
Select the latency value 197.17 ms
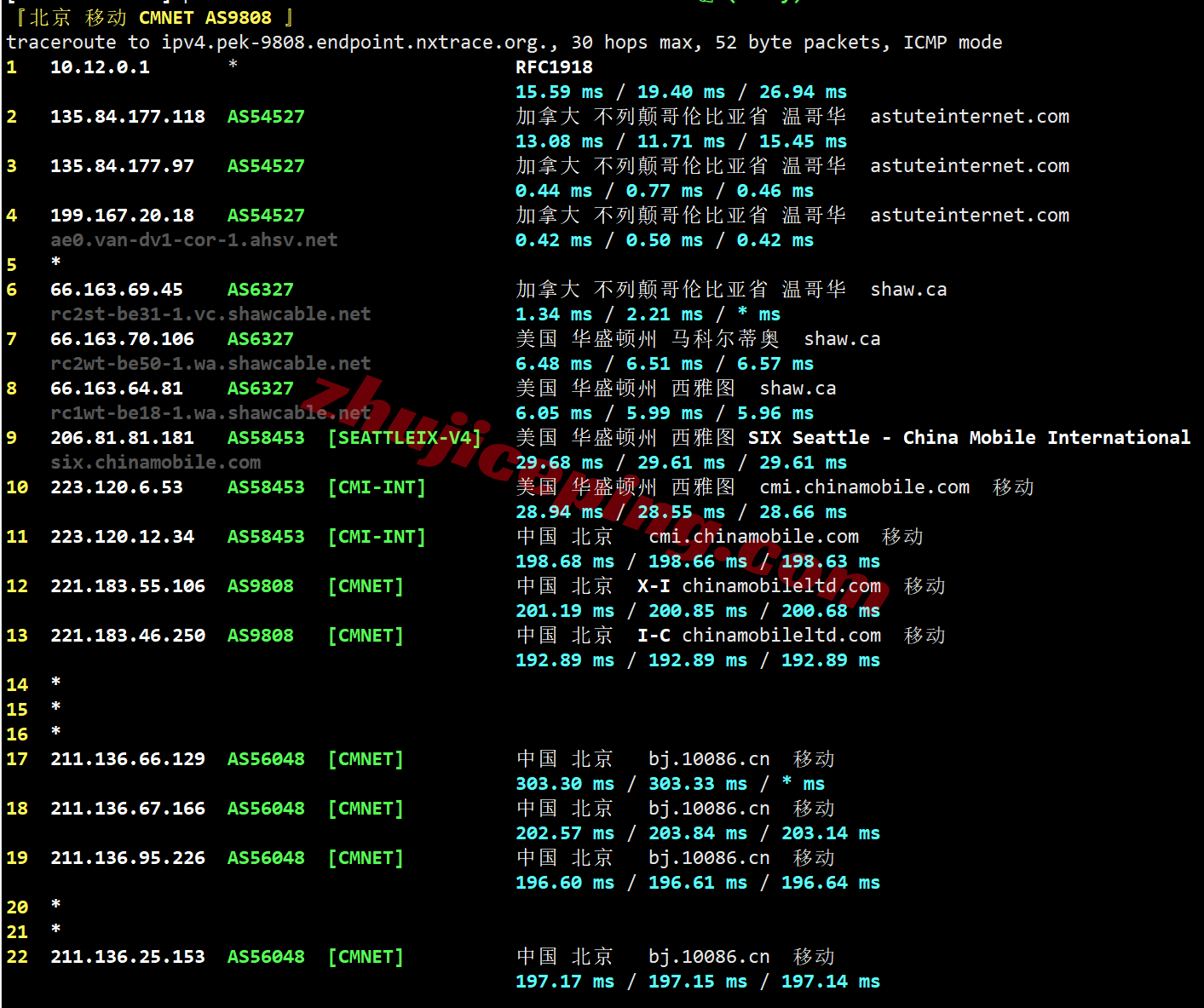[x=565, y=982]
